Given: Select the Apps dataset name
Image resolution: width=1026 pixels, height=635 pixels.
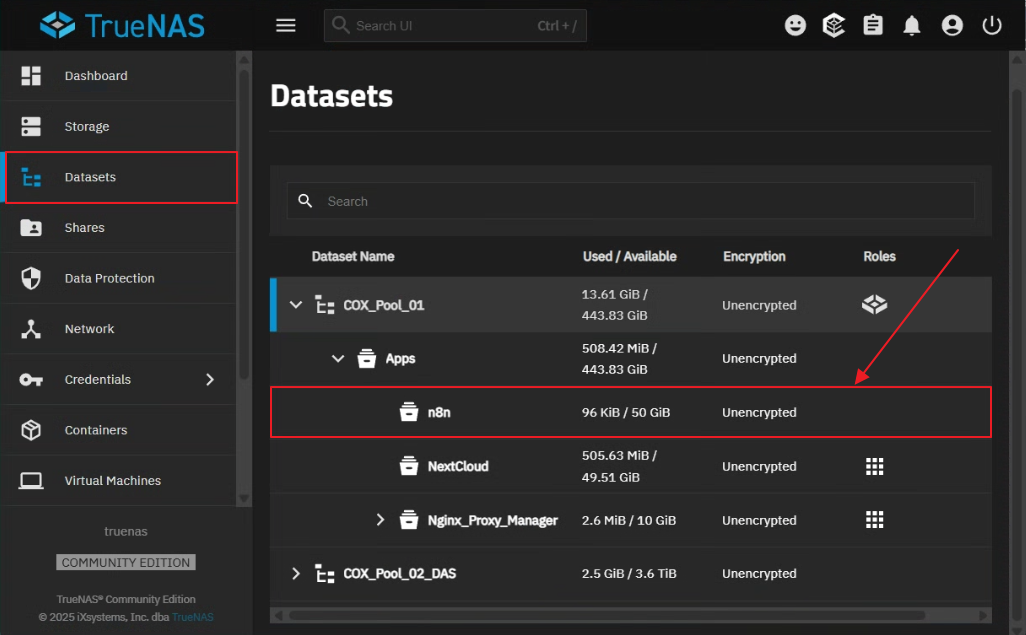Looking at the screenshot, I should (400, 358).
